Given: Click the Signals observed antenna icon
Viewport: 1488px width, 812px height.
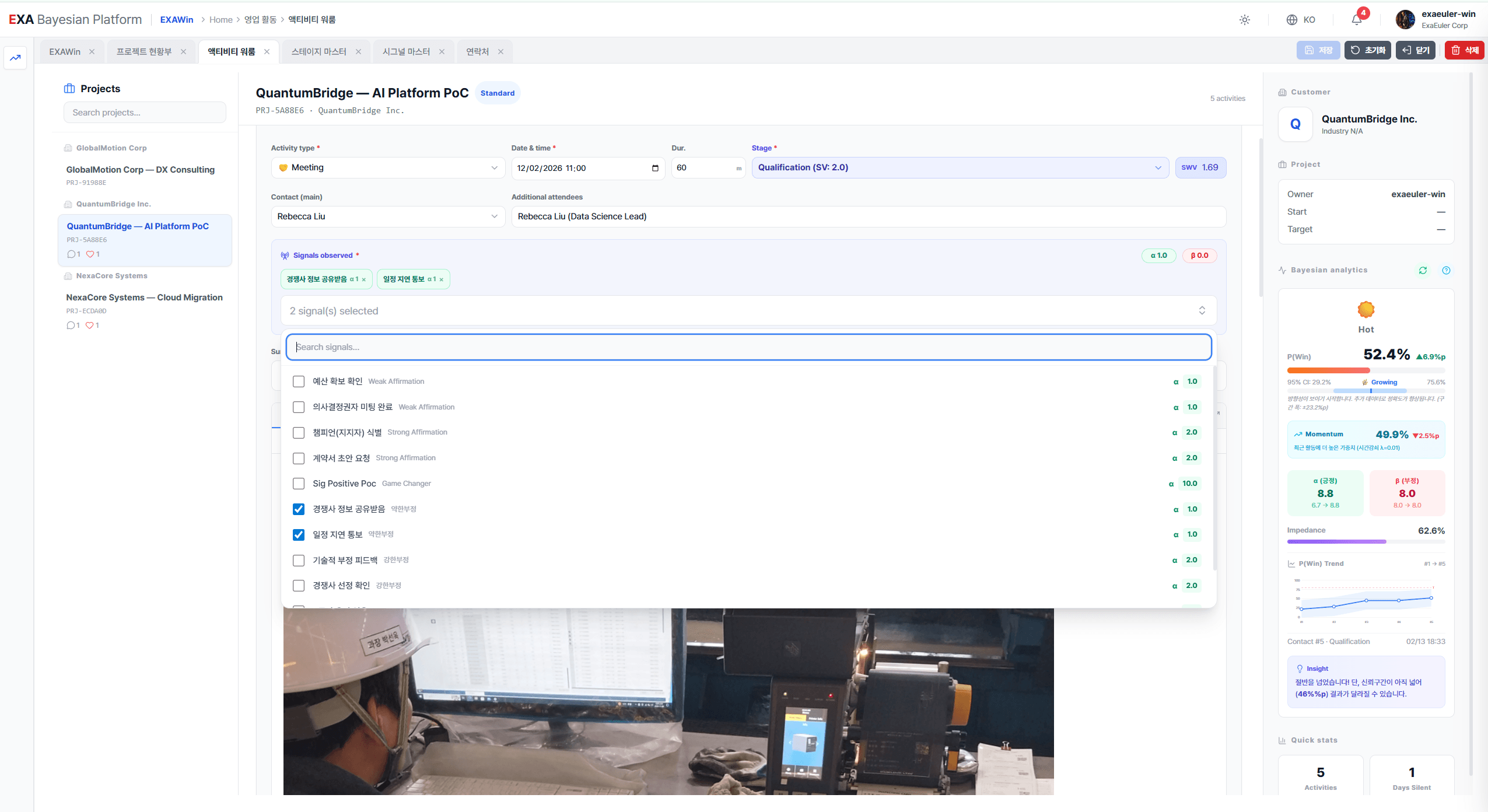Looking at the screenshot, I should (x=284, y=255).
